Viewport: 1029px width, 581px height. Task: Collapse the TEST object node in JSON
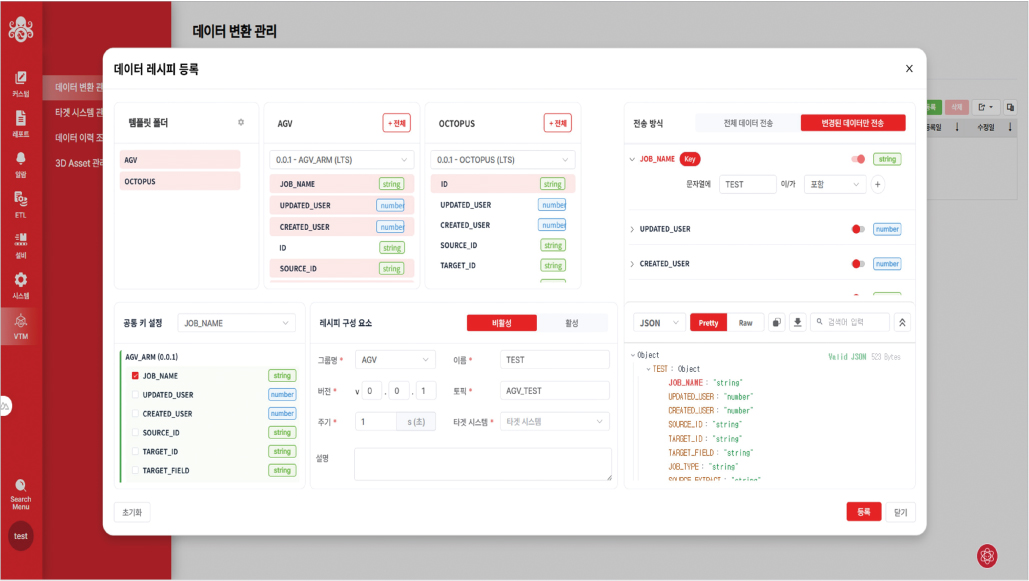coord(648,369)
